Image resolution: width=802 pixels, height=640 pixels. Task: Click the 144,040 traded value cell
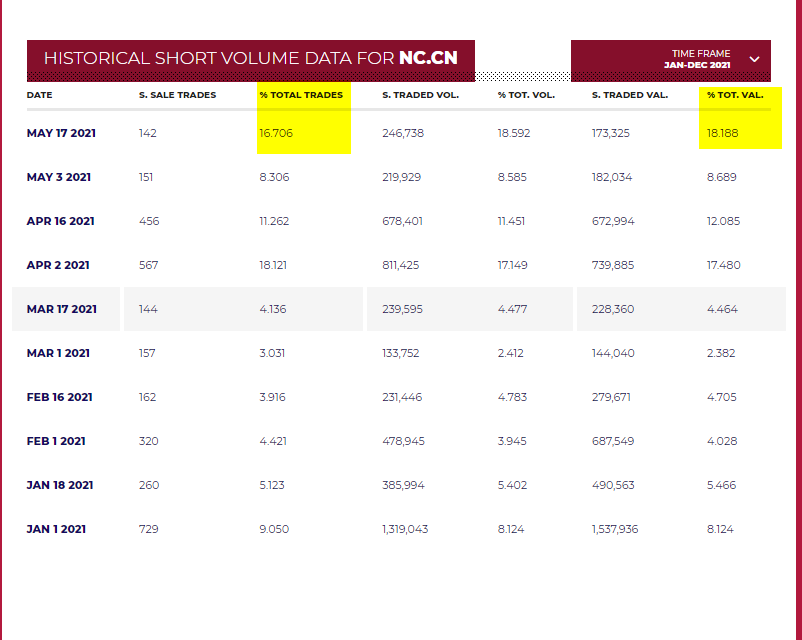click(x=613, y=353)
